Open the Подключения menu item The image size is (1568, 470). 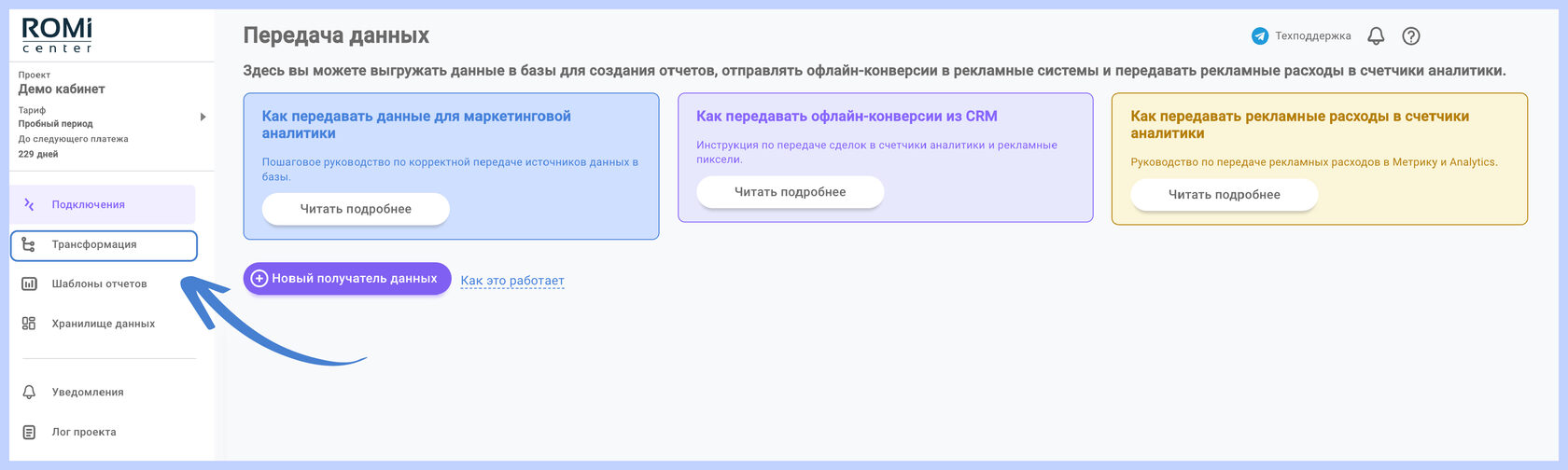click(x=104, y=204)
